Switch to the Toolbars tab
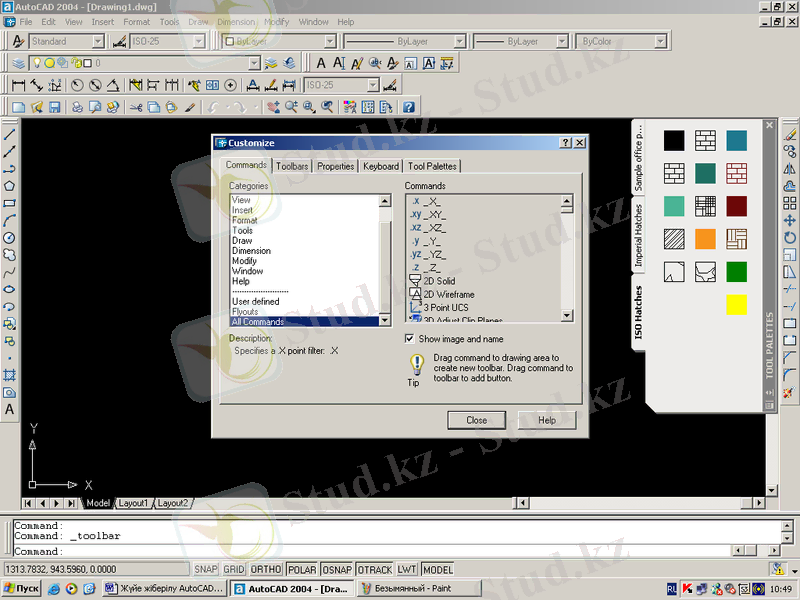The height and width of the screenshot is (600, 800). [292, 166]
